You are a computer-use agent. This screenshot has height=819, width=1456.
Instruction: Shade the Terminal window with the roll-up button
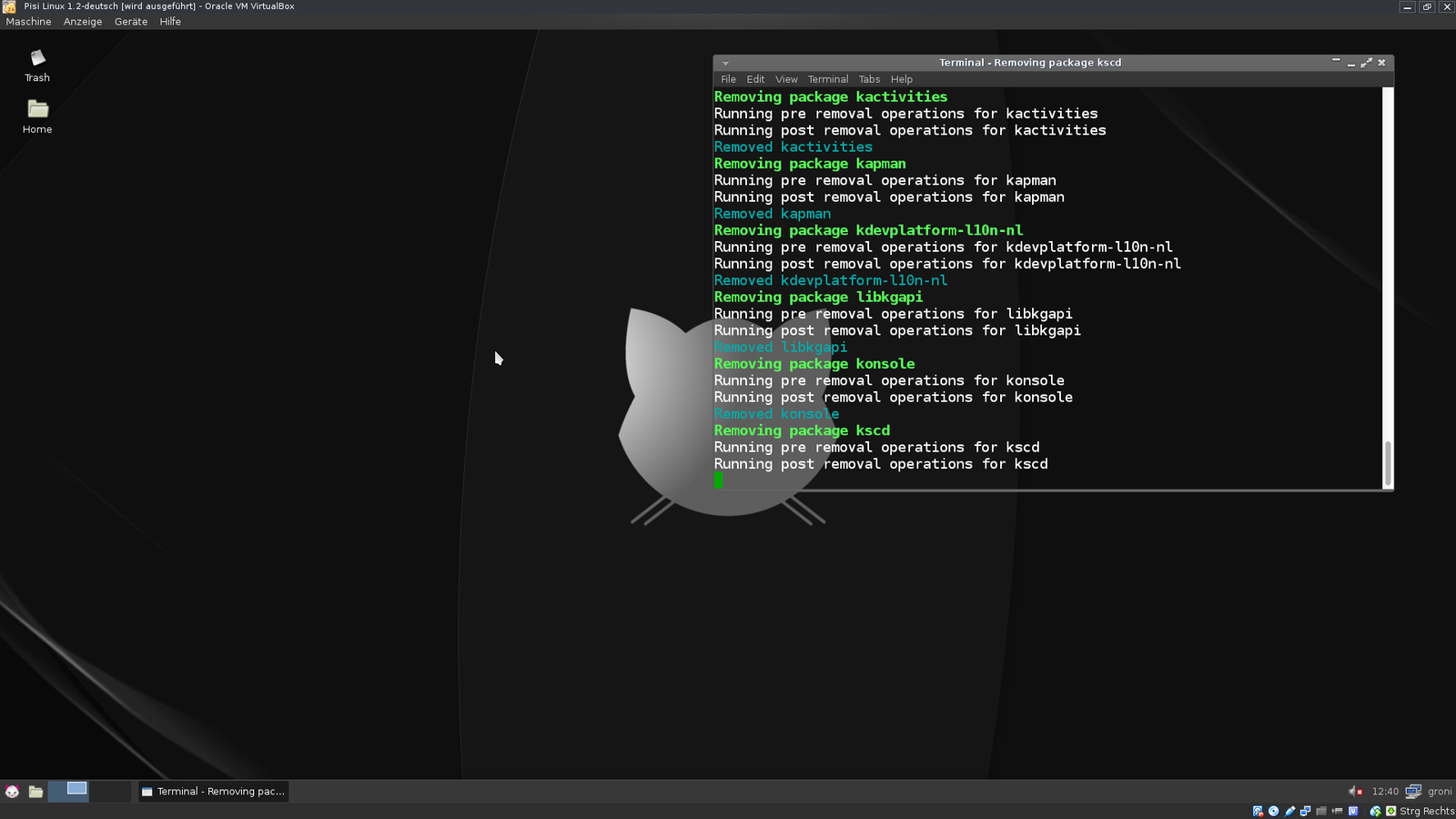pos(1336,61)
